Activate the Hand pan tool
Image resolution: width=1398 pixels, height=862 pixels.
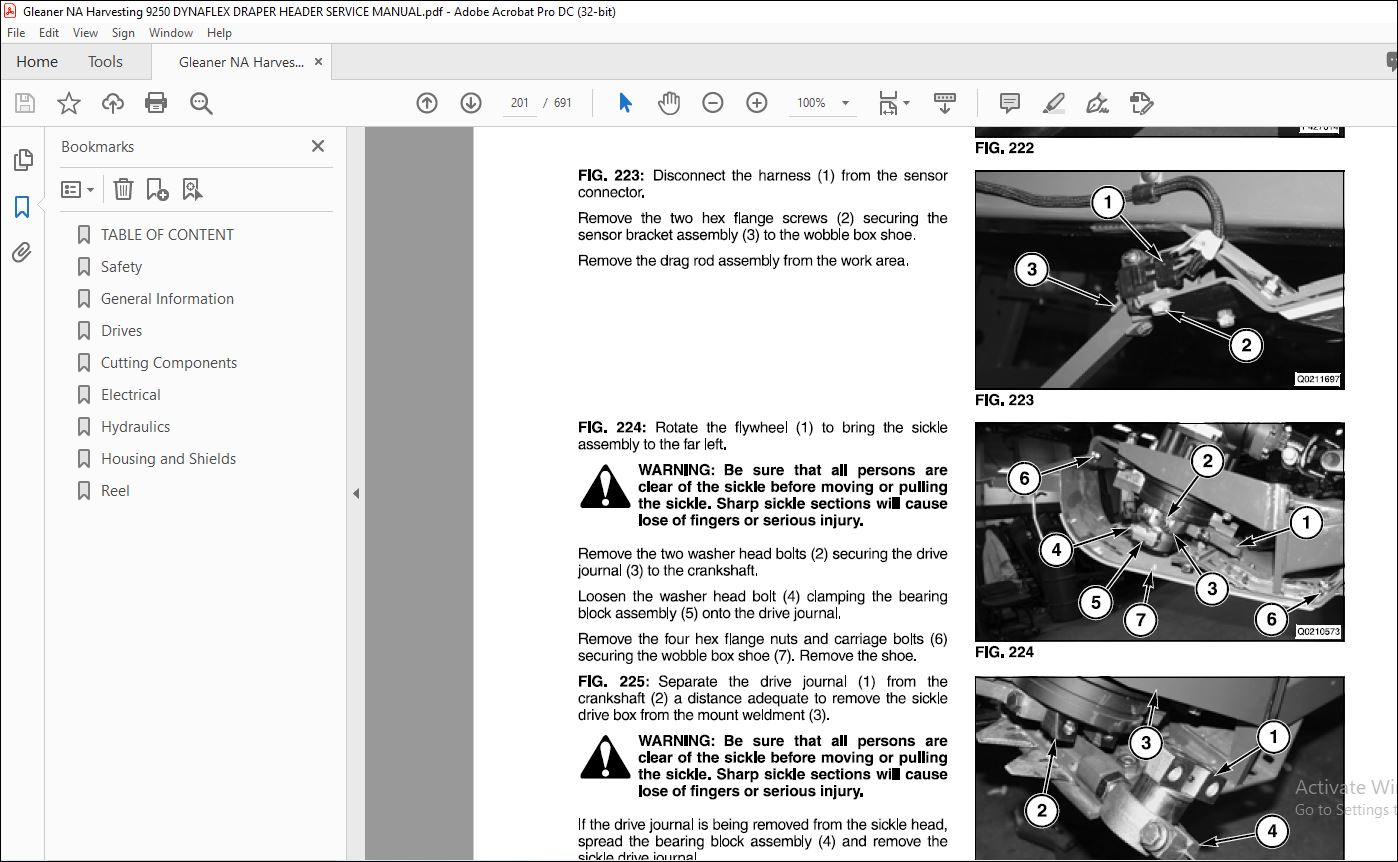coord(669,103)
